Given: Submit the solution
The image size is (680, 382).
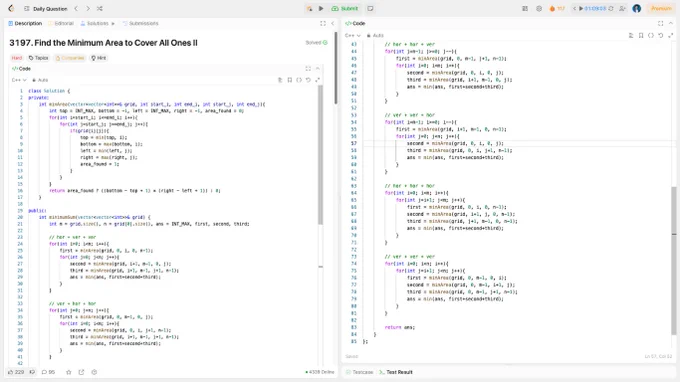Looking at the screenshot, I should coord(345,9).
